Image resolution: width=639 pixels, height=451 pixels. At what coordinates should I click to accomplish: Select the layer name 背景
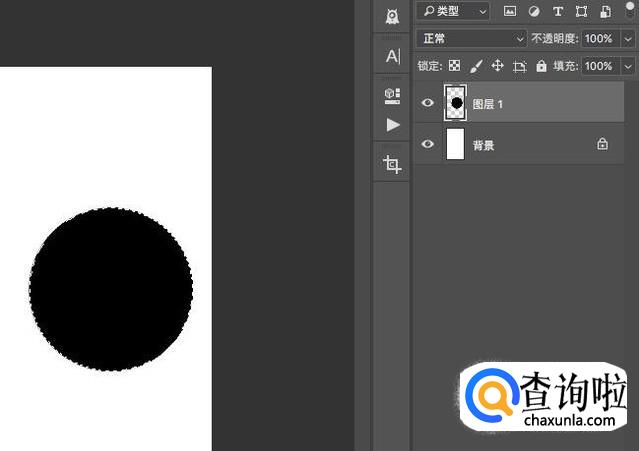(x=483, y=145)
